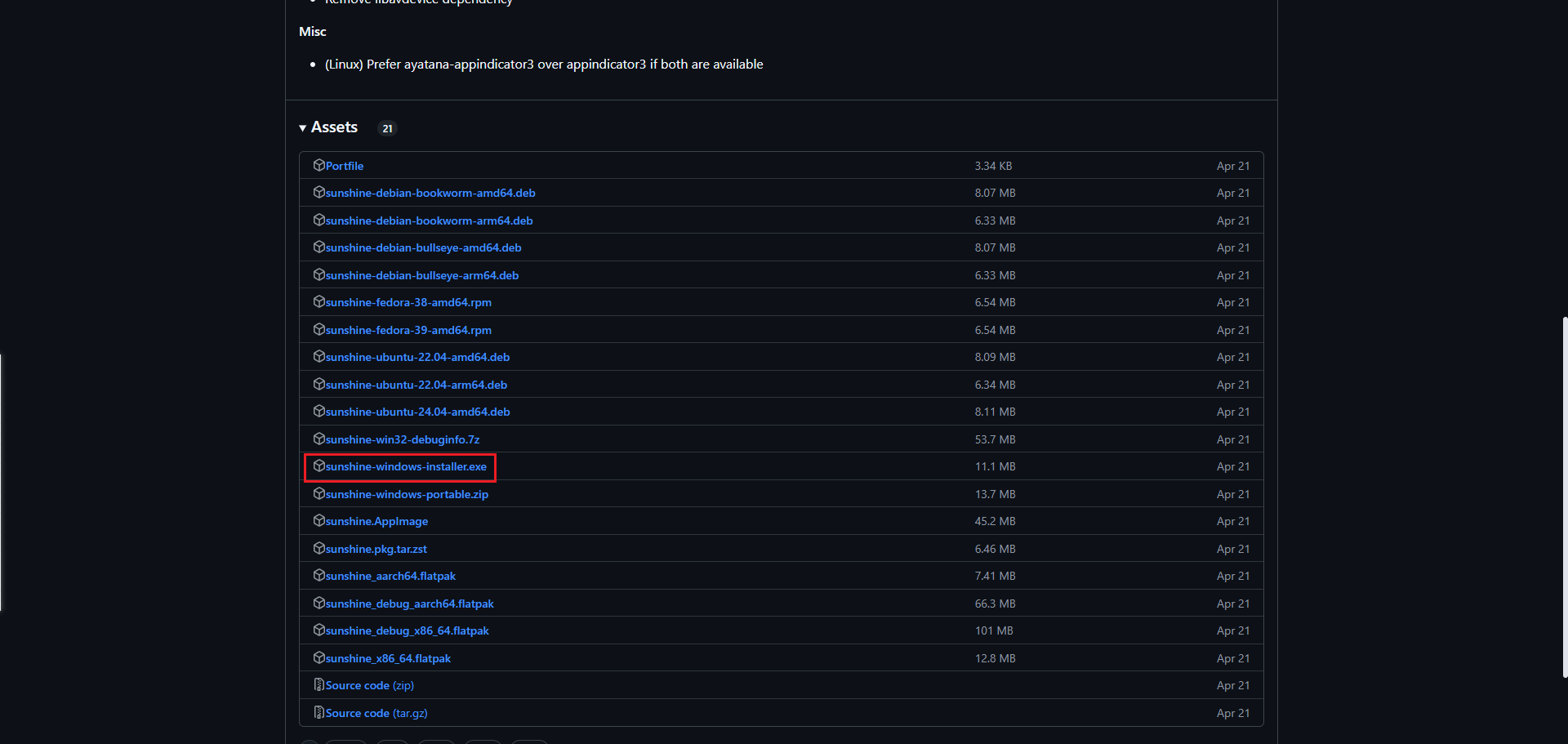
Task: Click the 8.09 MB size value
Action: 995,357
